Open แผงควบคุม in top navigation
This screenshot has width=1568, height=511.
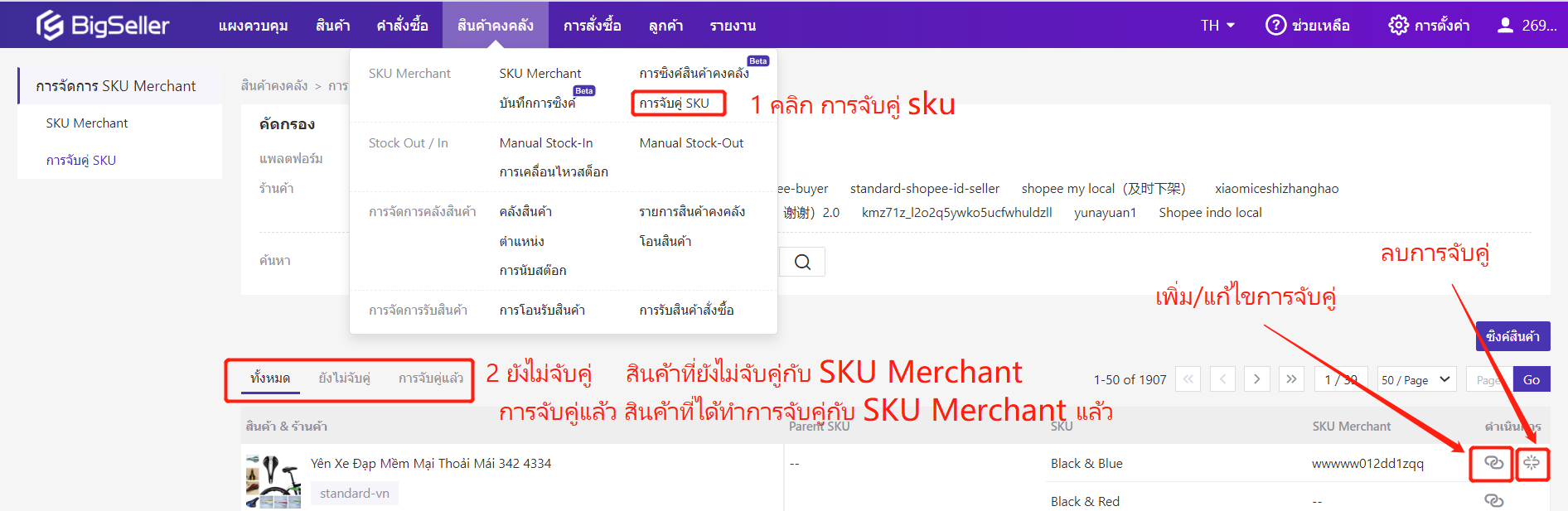click(253, 26)
